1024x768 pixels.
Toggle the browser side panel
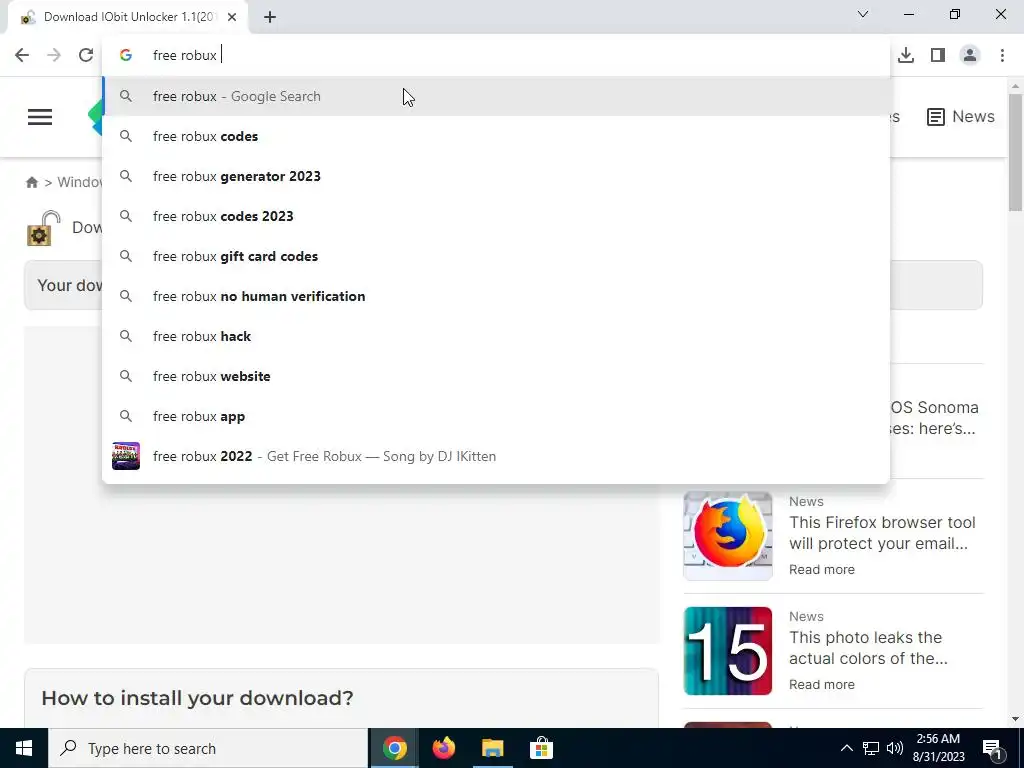(938, 56)
